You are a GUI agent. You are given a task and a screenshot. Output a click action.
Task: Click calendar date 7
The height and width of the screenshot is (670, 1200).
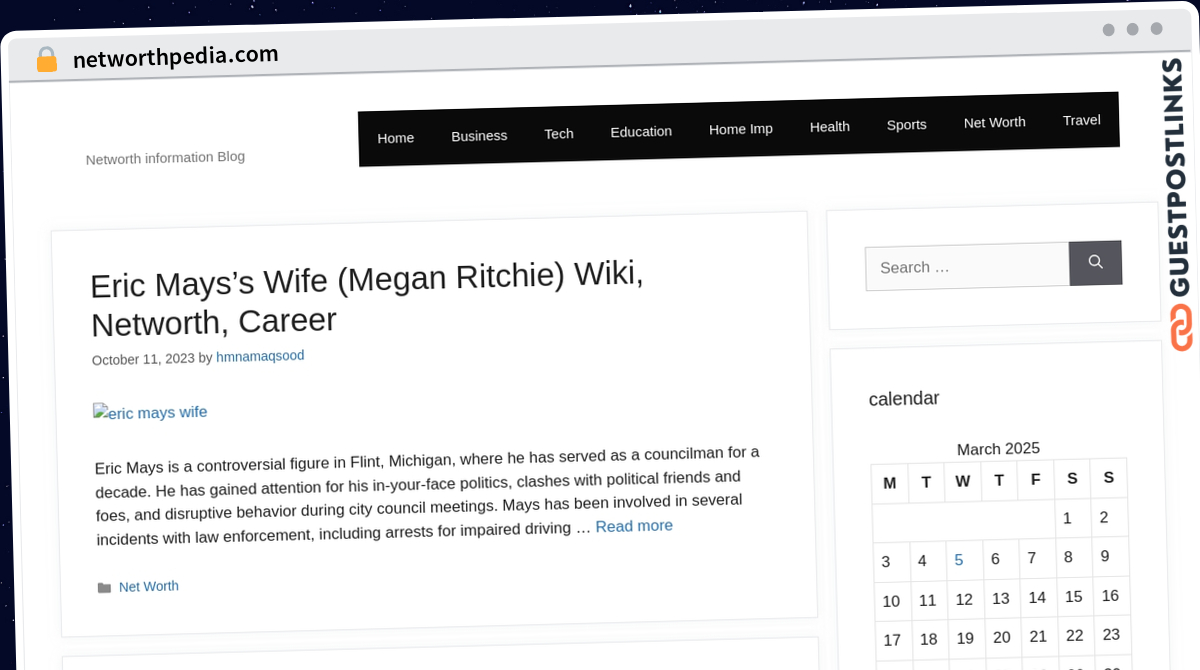(x=1032, y=558)
